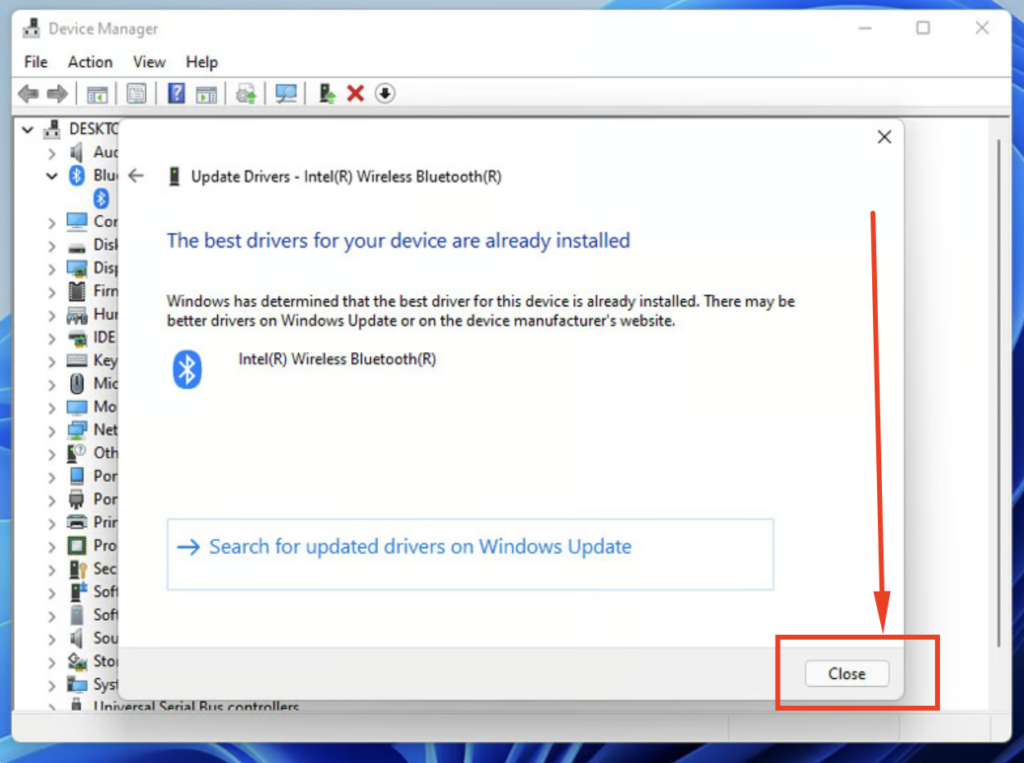1024x763 pixels.
Task: Open the File menu
Action: pos(36,62)
